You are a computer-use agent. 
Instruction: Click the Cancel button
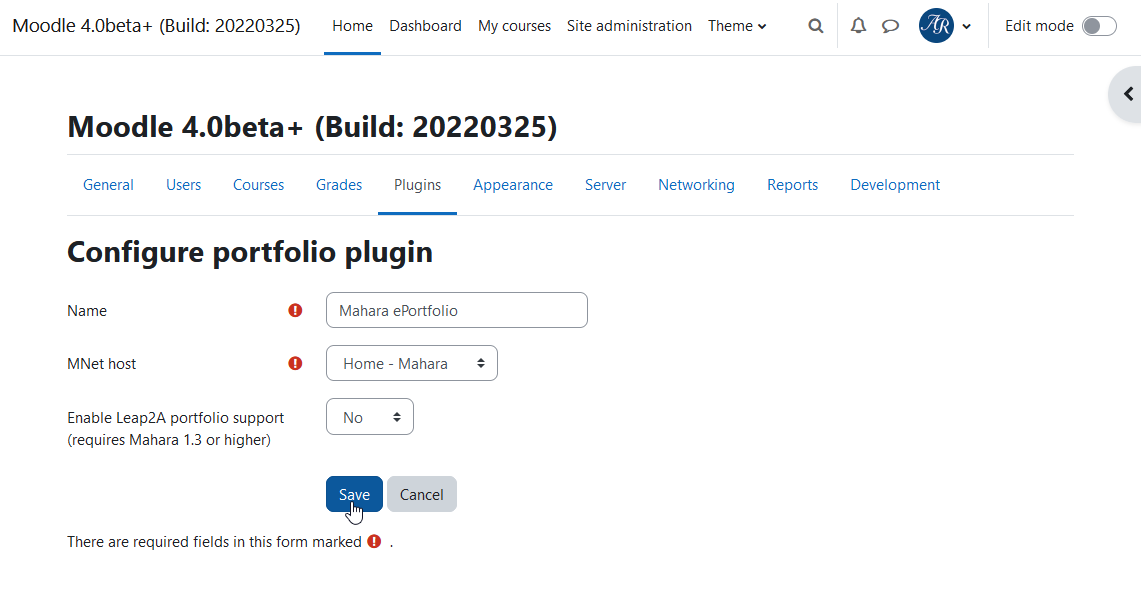coord(421,494)
